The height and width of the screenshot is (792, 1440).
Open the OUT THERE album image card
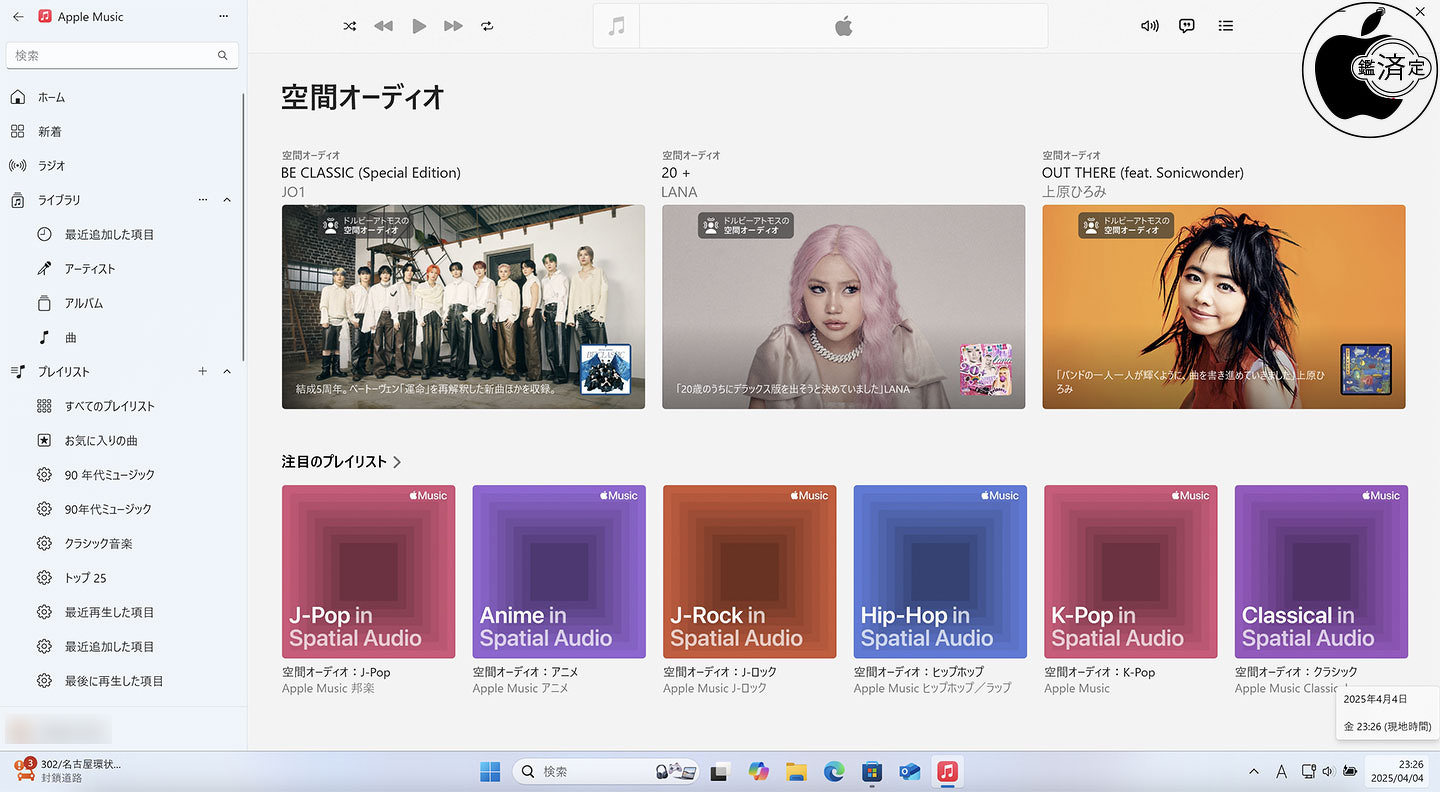(x=1224, y=307)
